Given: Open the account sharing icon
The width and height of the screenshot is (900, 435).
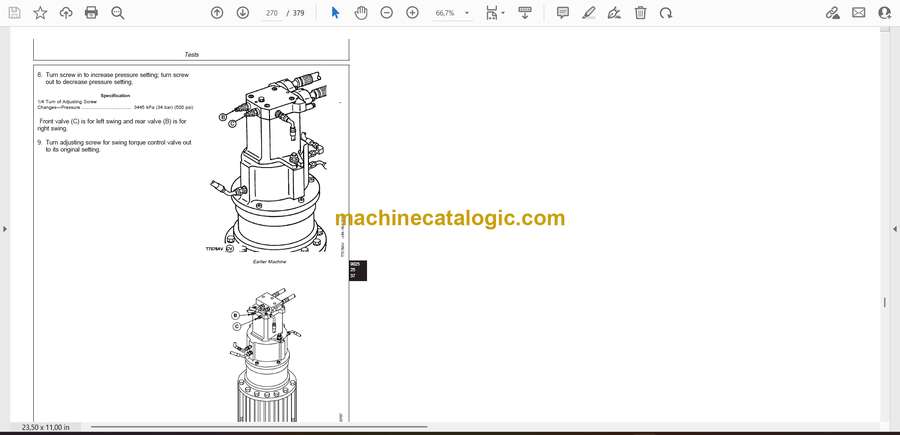Looking at the screenshot, I should 885,13.
